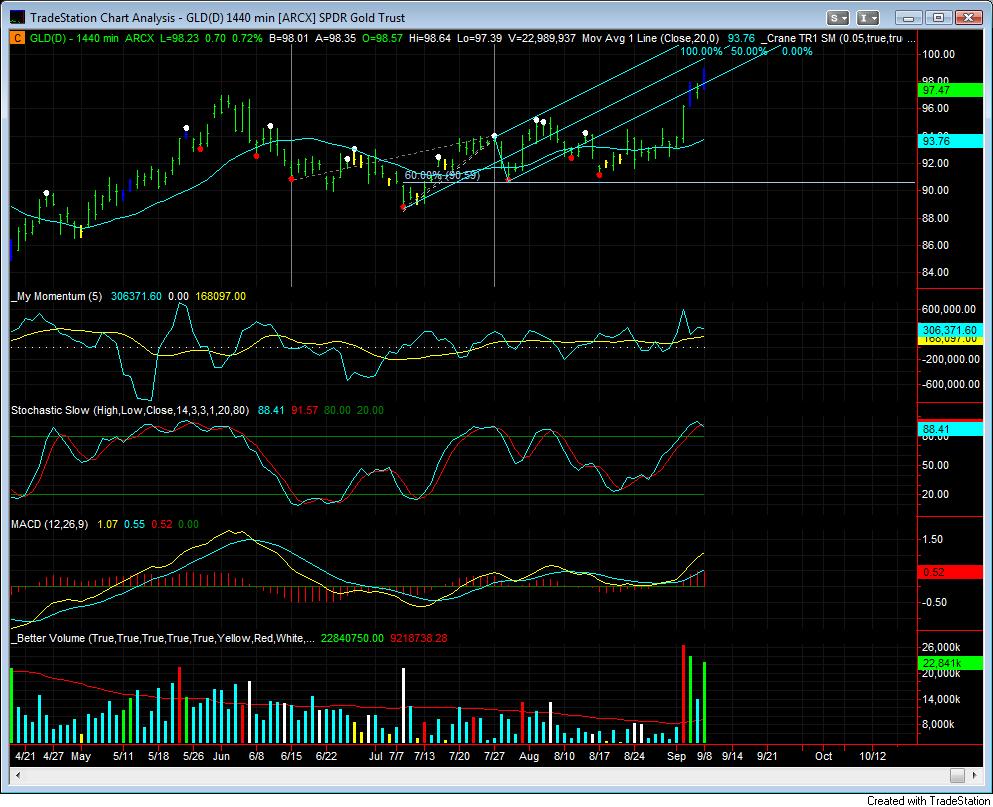The image size is (993, 807).
Task: Click the 9/8 date label
Action: tap(705, 756)
